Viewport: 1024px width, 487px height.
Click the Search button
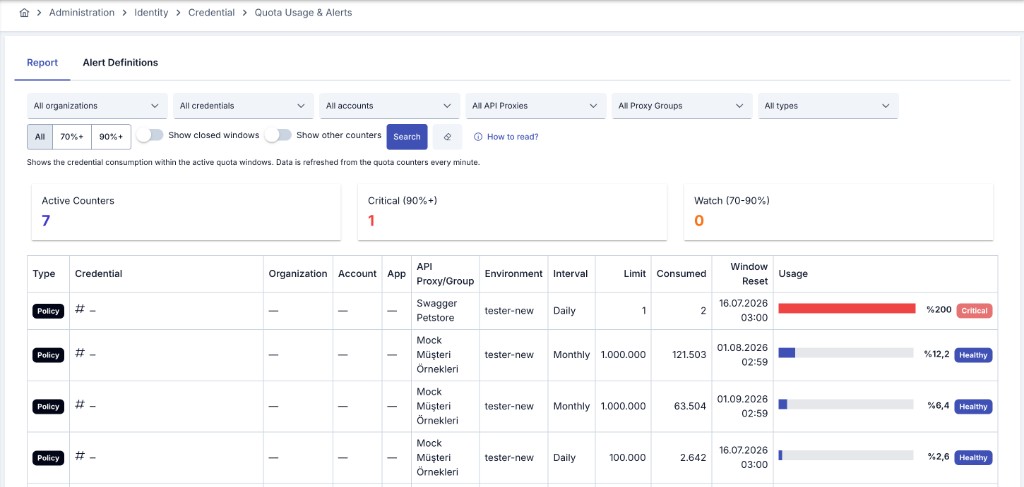tap(407, 137)
